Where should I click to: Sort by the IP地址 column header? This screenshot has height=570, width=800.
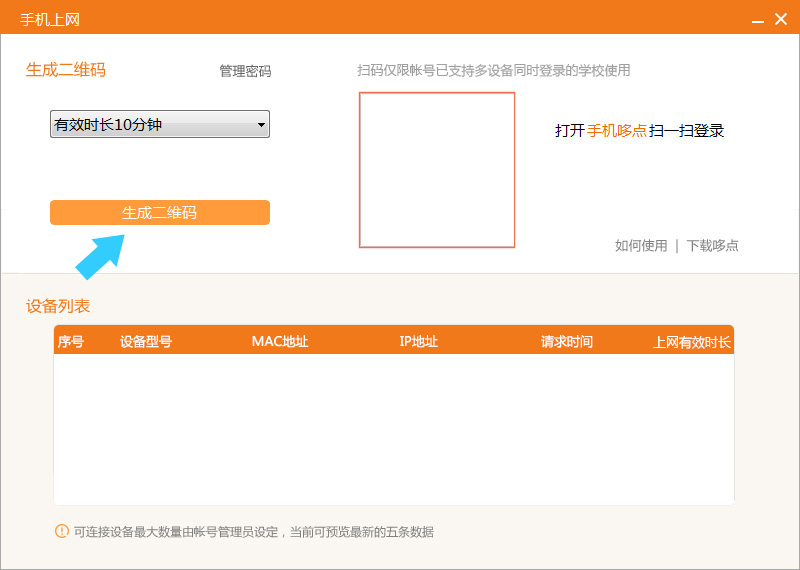[x=418, y=342]
